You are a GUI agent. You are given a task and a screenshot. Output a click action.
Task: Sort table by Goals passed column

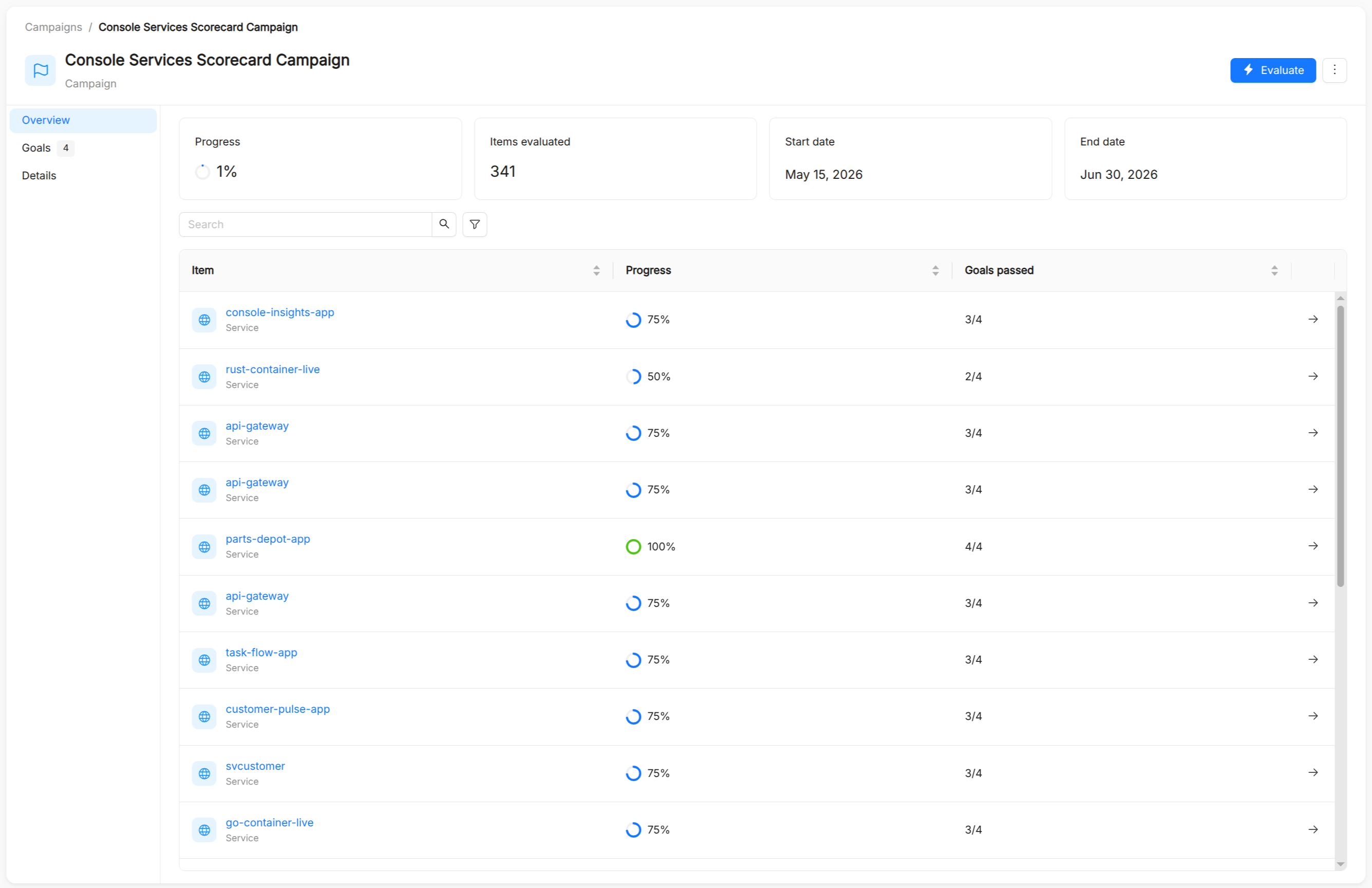1274,270
